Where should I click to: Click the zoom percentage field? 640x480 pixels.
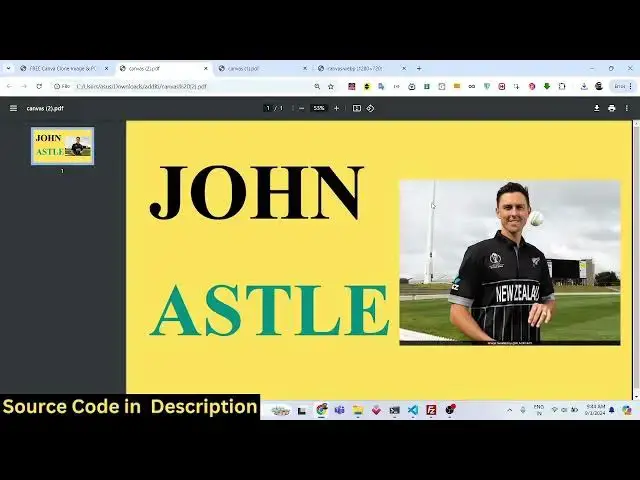[x=319, y=108]
